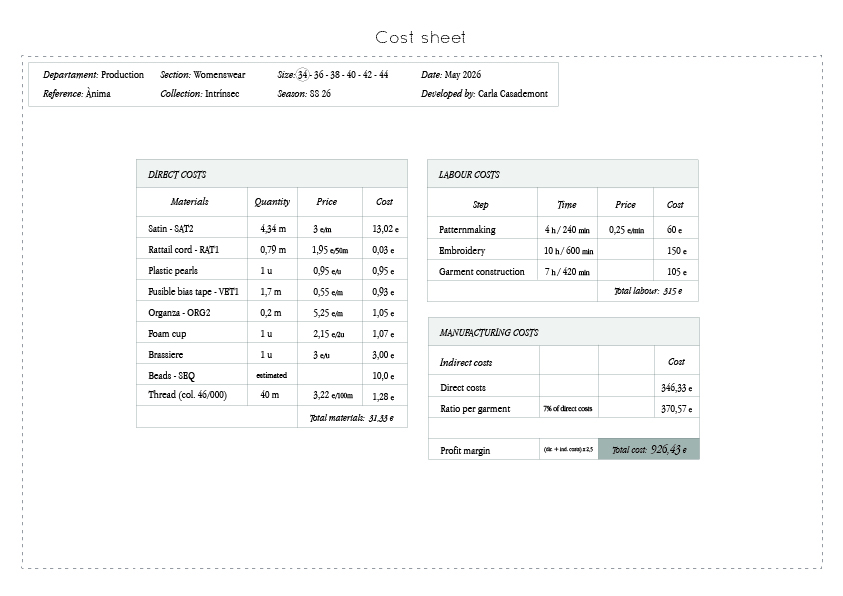
Task: Click the 'Materials' column header
Action: (189, 202)
